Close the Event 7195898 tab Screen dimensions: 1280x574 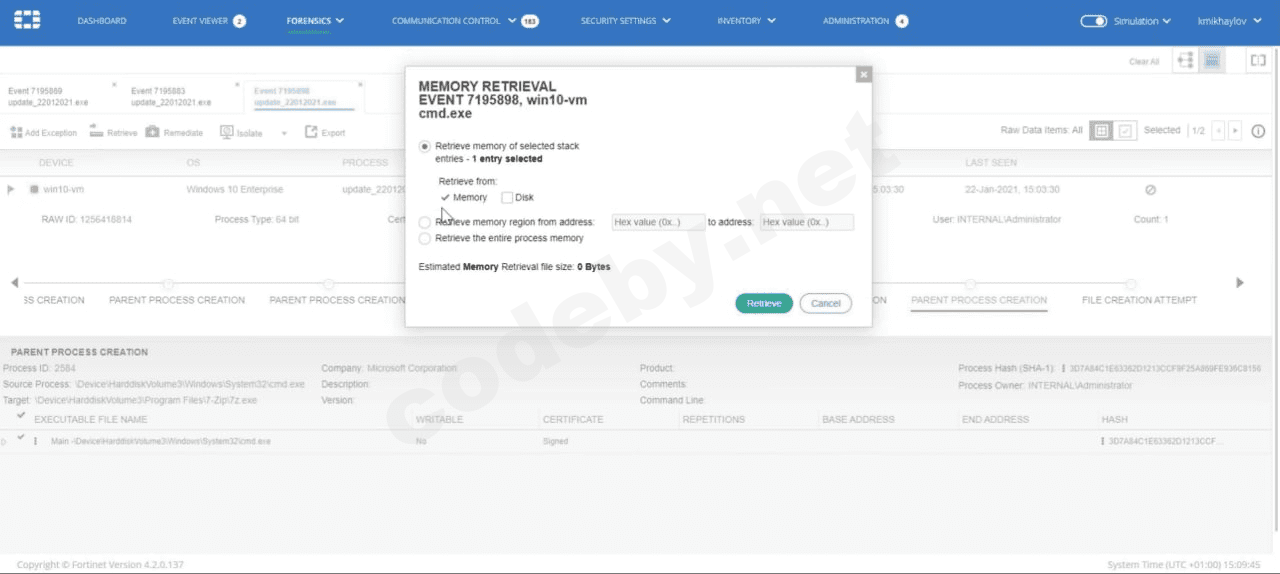pyautogui.click(x=360, y=85)
